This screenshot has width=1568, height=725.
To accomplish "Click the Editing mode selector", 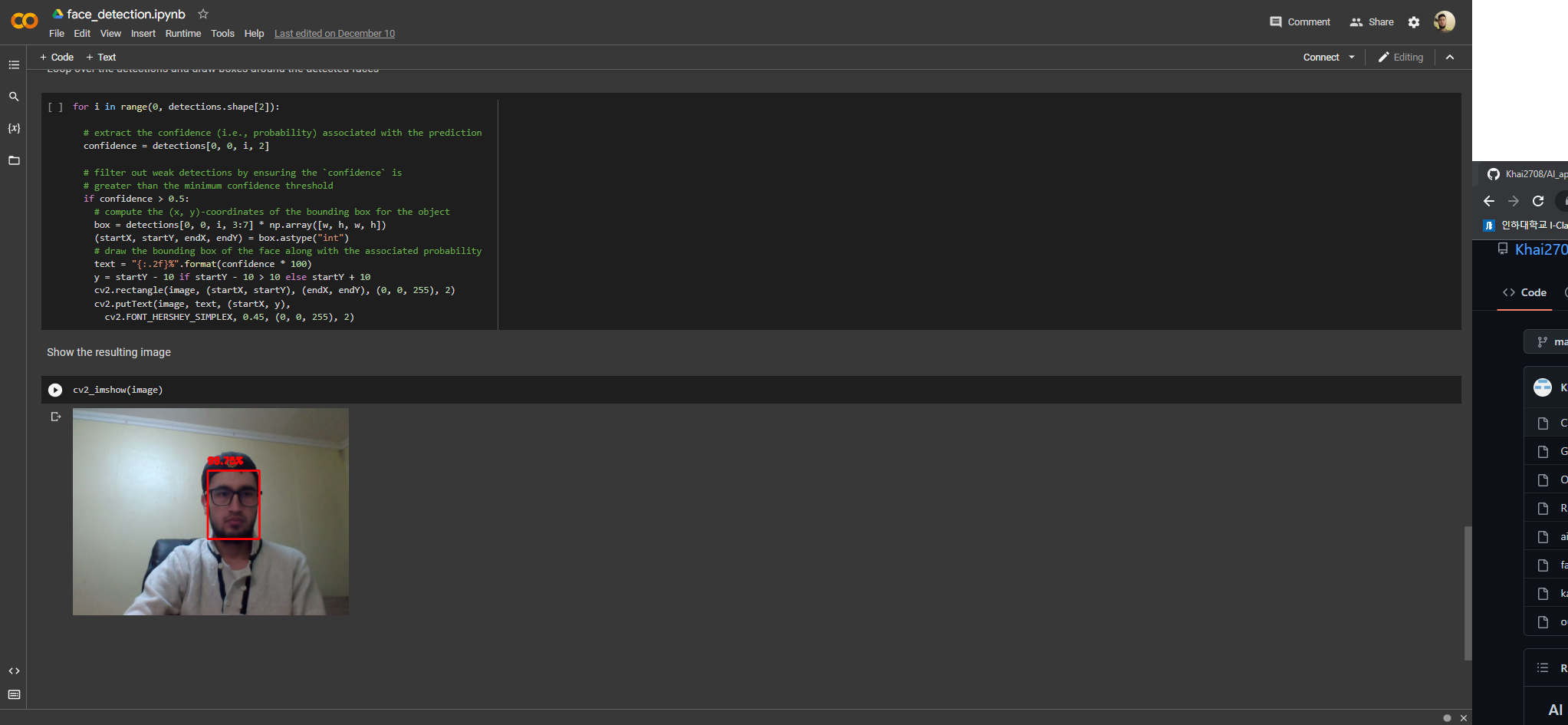I will point(1400,57).
